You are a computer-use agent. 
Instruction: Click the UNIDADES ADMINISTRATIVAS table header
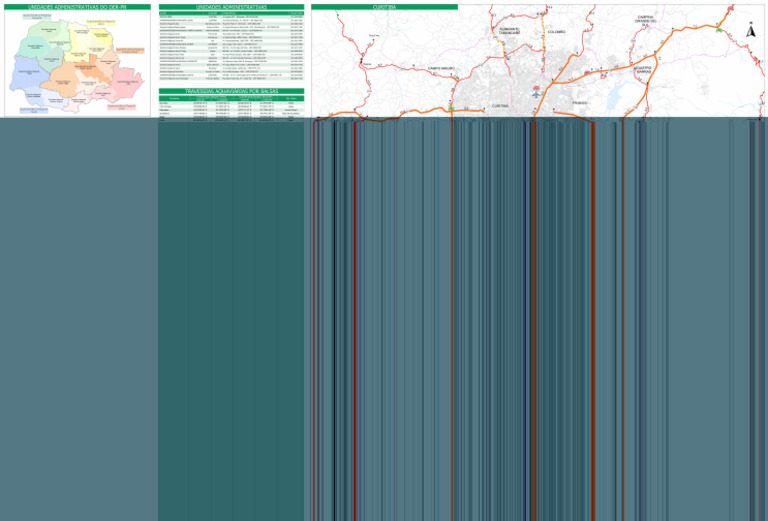(x=231, y=7)
